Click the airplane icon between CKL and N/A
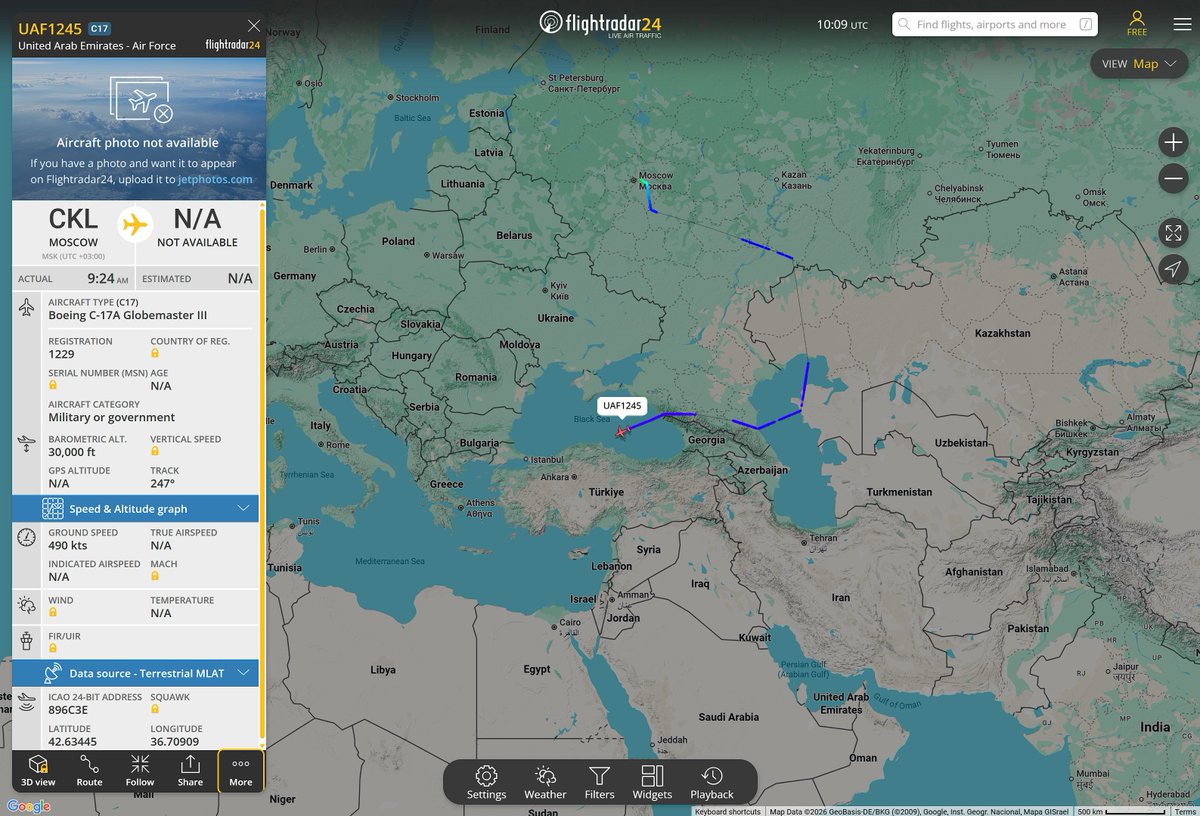The height and width of the screenshot is (816, 1200). point(134,224)
